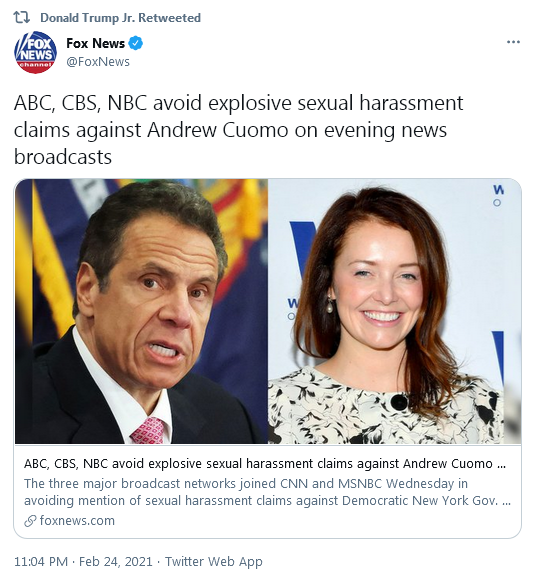Screen dimensions: 535x583
Task: Click the Feb 24, 2021 date
Action: [x=116, y=561]
